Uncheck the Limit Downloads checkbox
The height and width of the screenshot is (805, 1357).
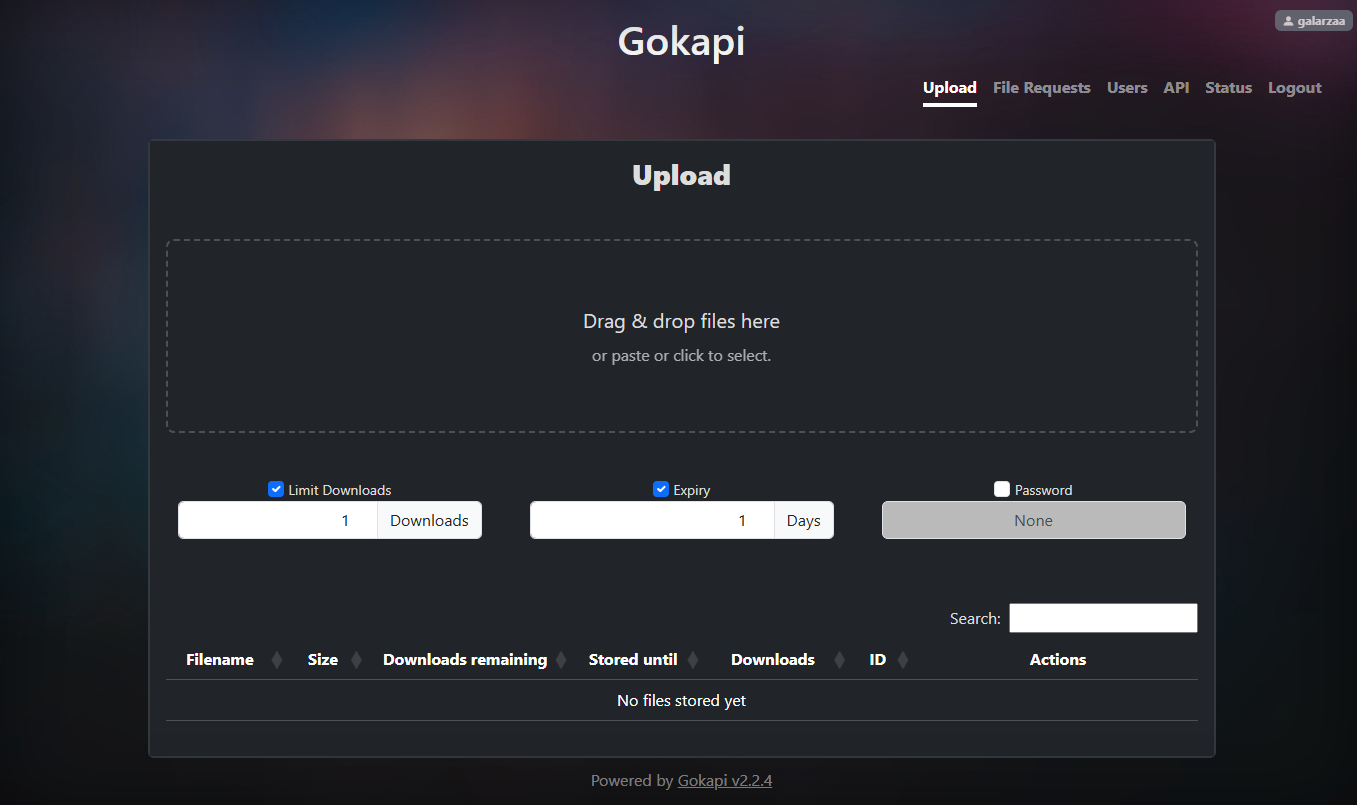click(276, 489)
